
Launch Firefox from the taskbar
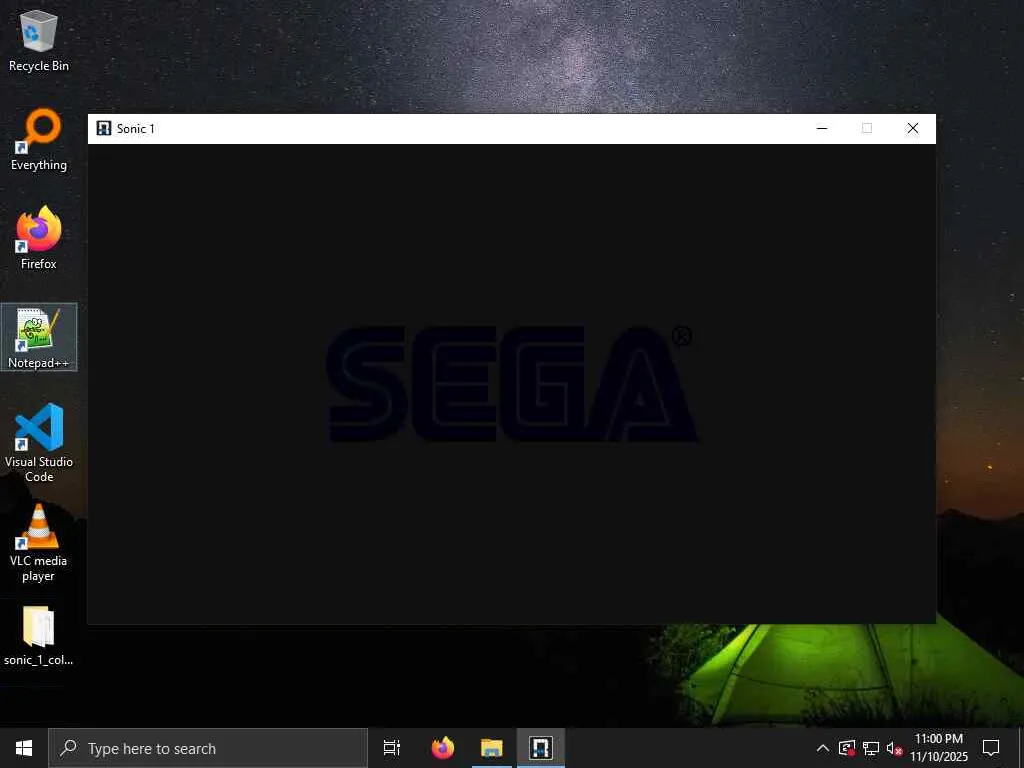tap(443, 748)
